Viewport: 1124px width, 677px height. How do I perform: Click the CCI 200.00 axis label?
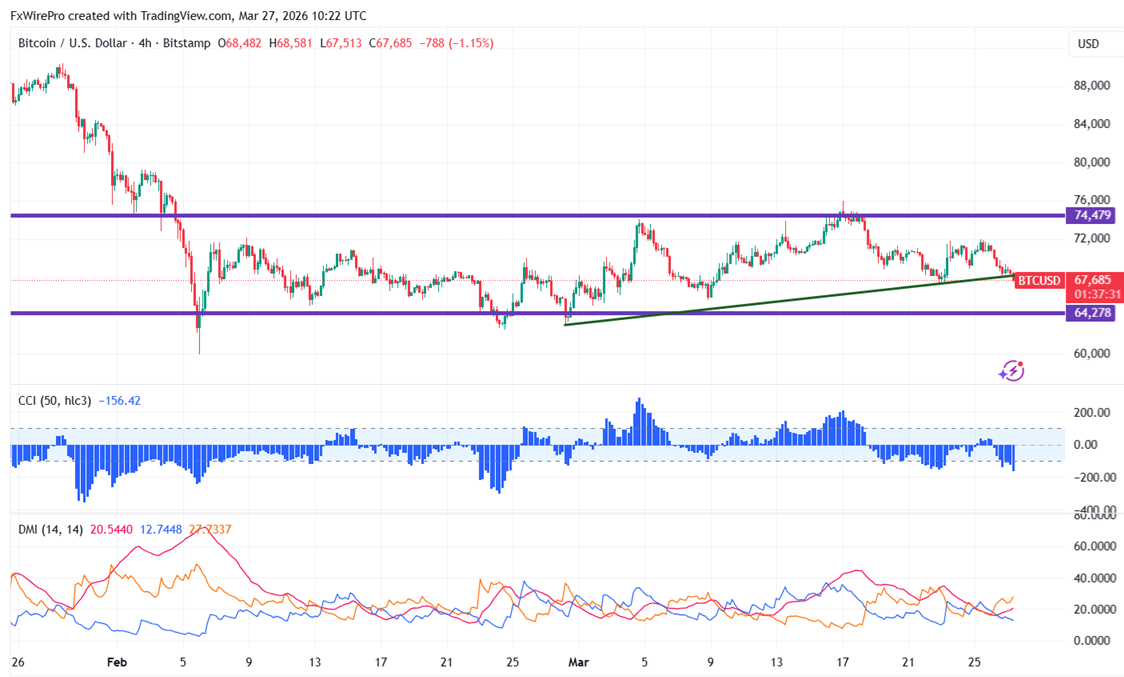point(1090,412)
